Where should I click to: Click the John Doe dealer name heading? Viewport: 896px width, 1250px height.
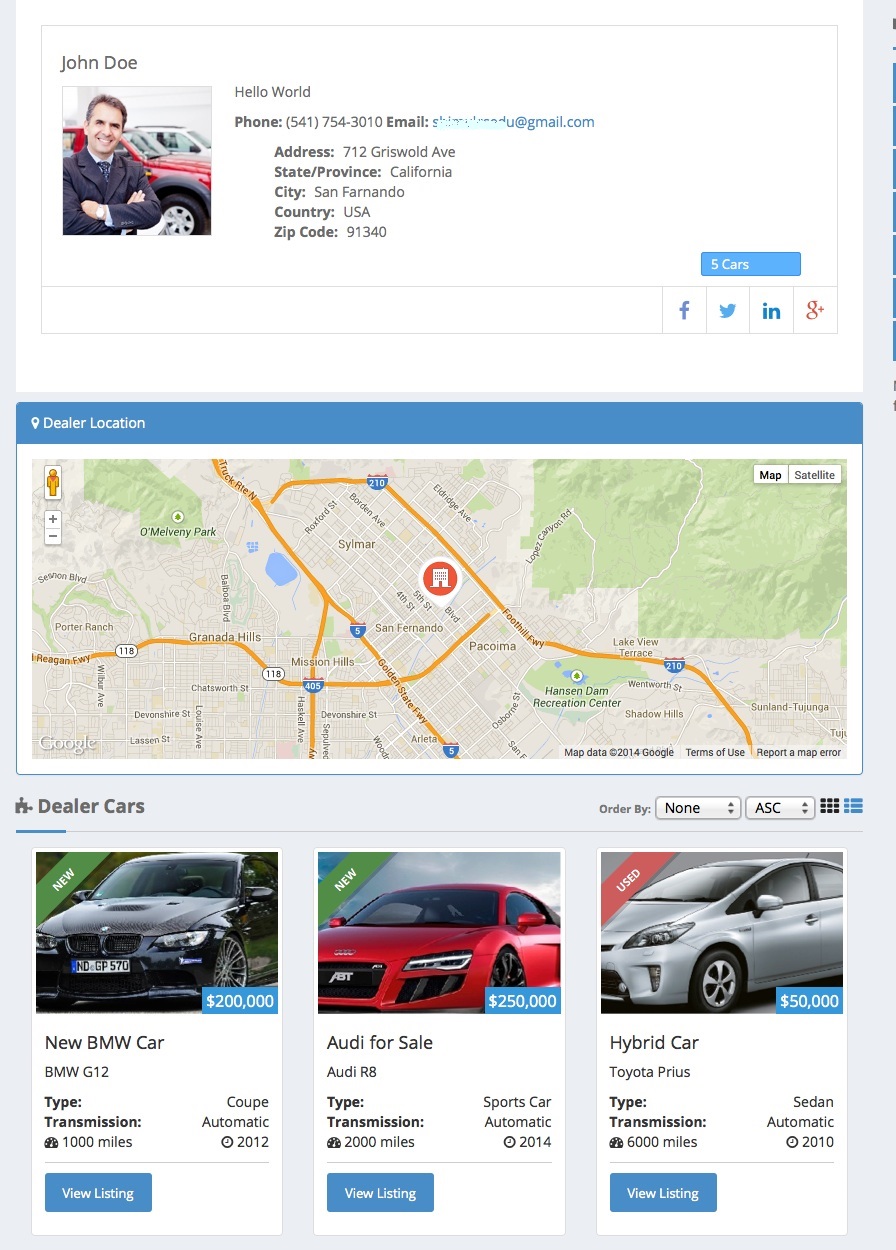tap(99, 63)
